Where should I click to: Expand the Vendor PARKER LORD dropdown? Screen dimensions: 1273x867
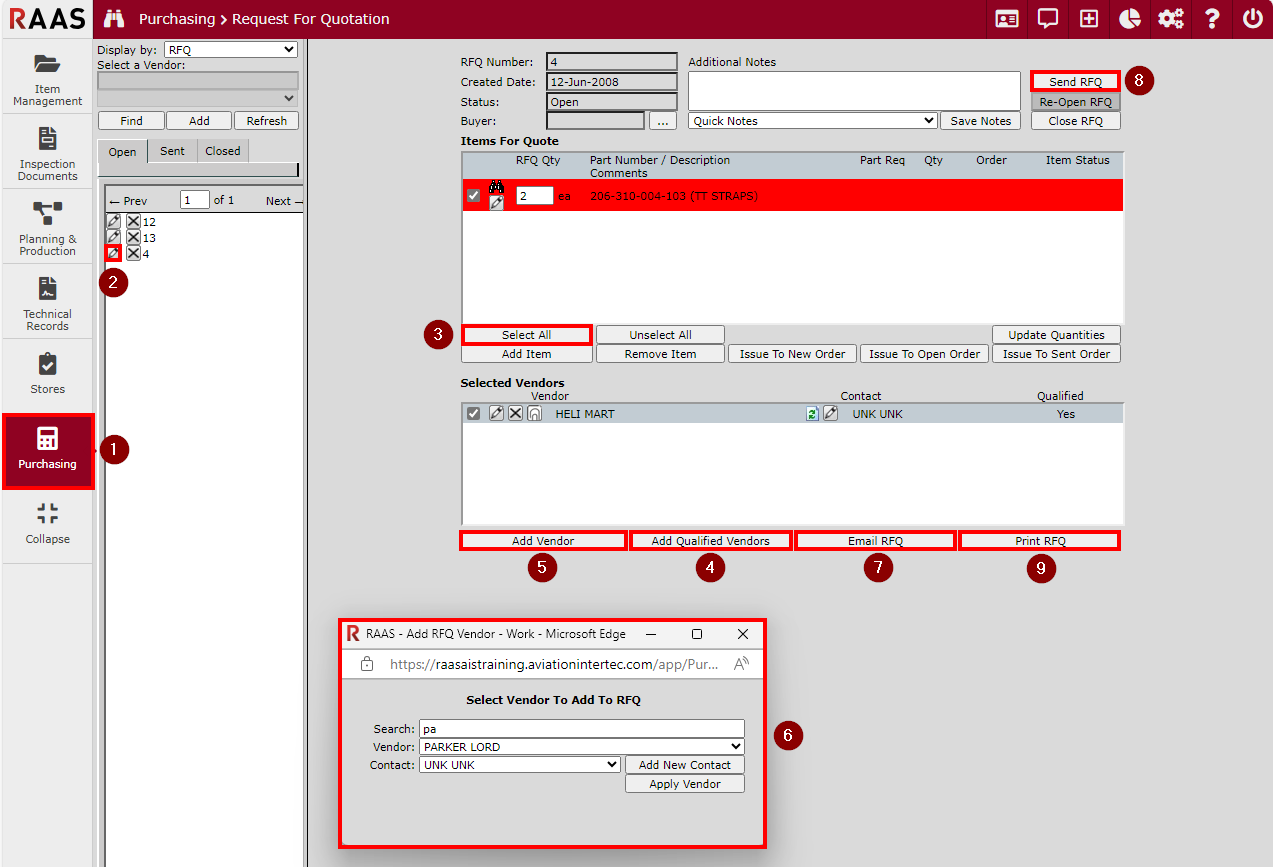(x=582, y=747)
